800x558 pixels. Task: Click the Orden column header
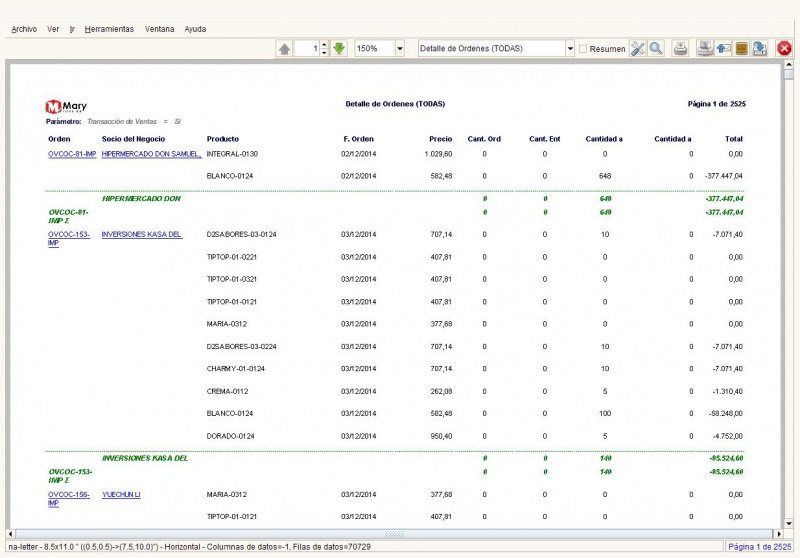coord(59,139)
